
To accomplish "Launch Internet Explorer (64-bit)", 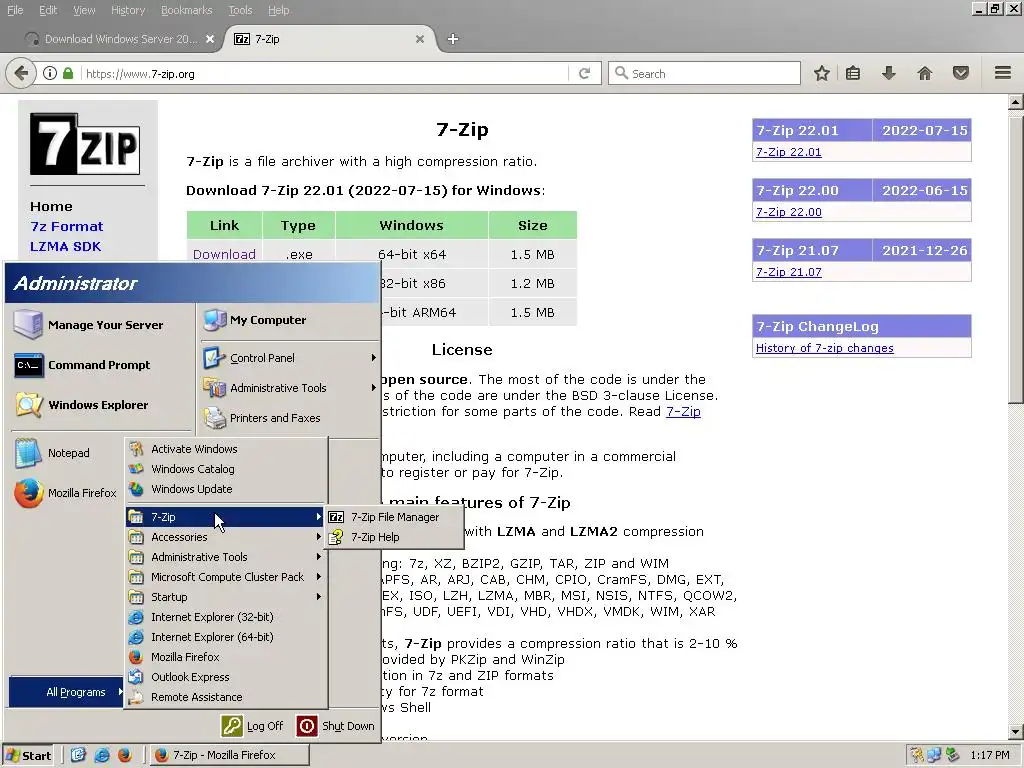I will click(x=212, y=637).
